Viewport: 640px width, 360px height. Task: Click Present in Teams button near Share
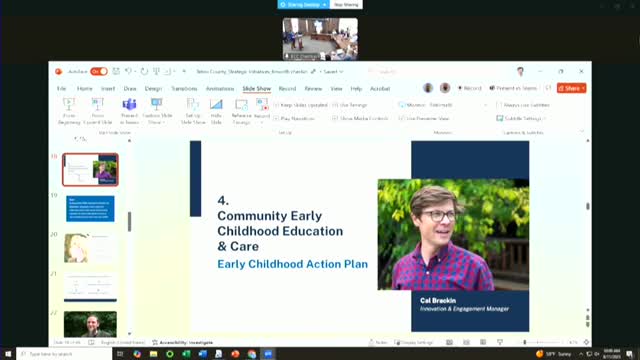point(513,88)
